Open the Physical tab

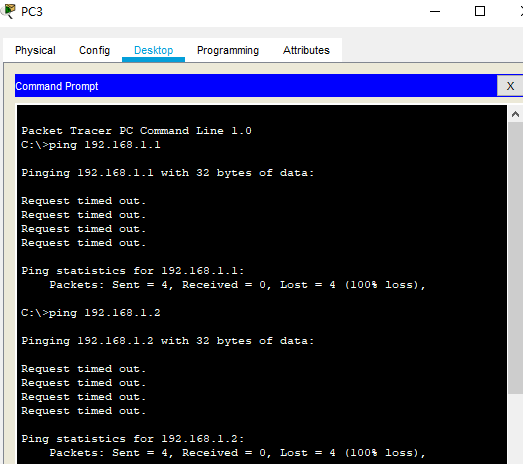[35, 50]
